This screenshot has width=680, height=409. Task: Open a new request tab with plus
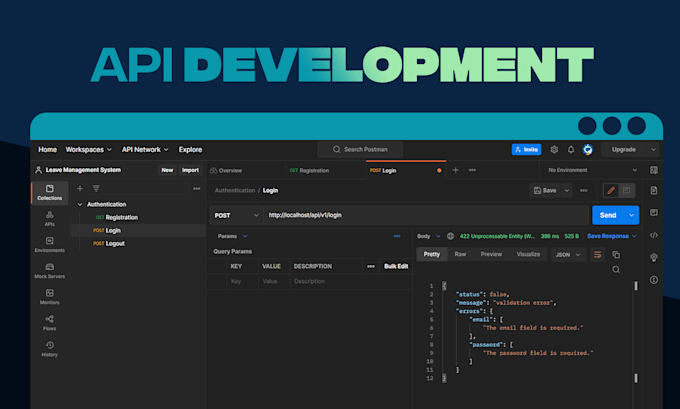[455, 170]
